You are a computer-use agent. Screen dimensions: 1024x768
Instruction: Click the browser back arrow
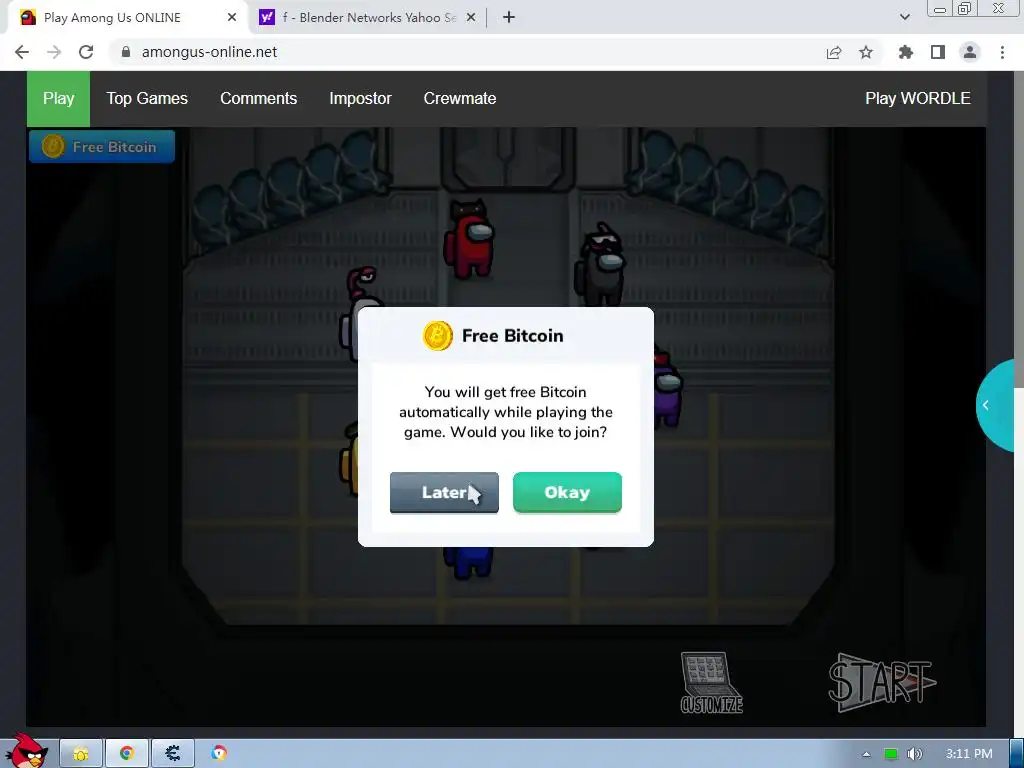pos(22,52)
